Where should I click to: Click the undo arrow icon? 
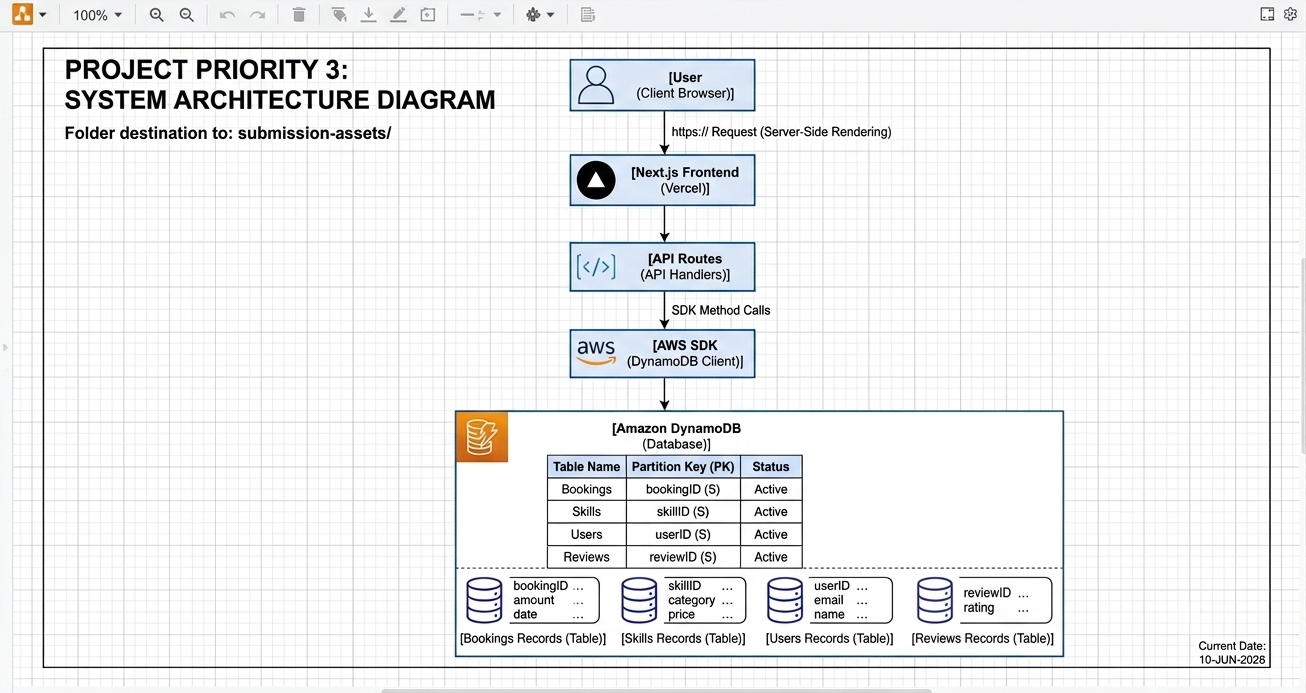click(227, 15)
